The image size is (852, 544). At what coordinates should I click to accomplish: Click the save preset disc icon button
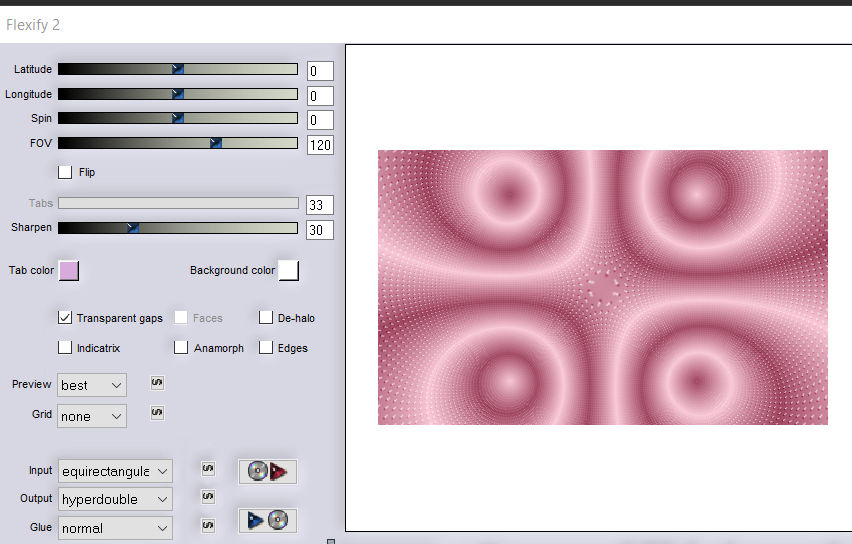(267, 520)
